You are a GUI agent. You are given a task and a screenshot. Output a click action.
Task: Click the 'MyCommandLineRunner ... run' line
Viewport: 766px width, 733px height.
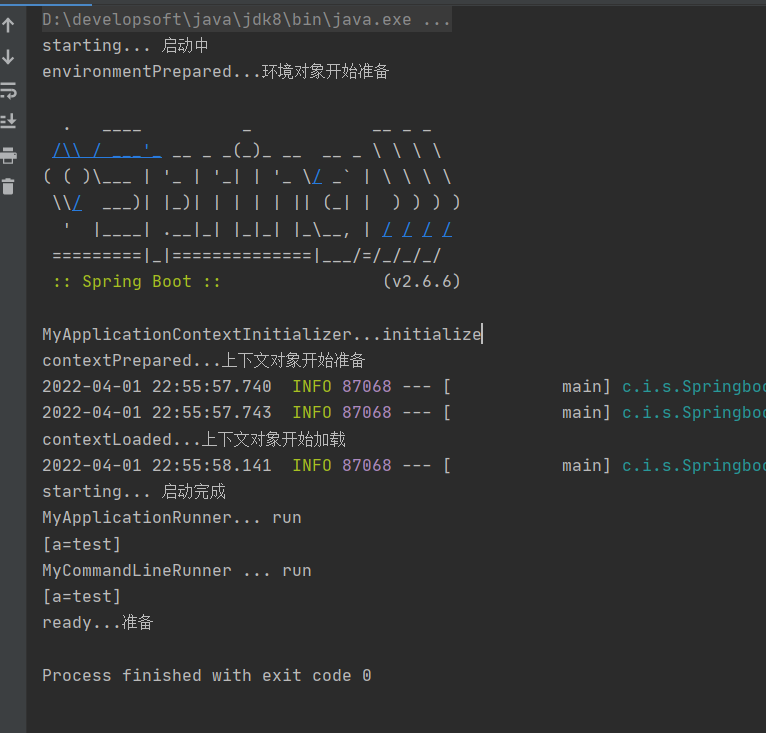pos(177,570)
